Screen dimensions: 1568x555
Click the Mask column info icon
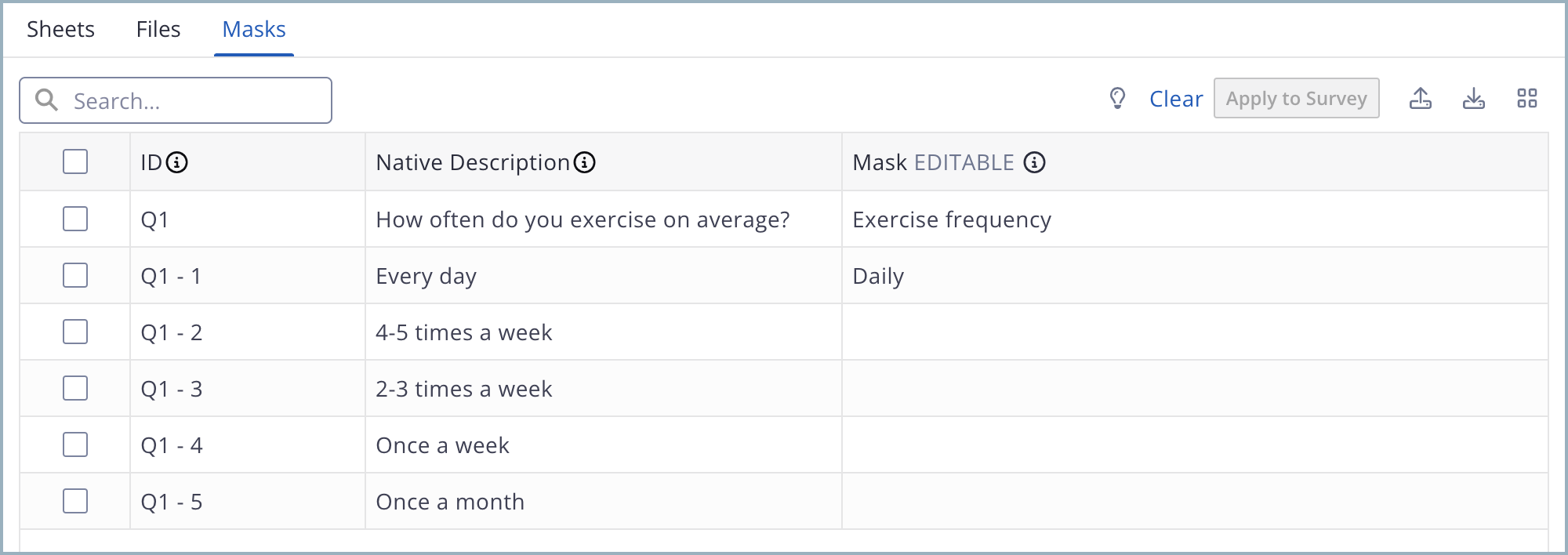[1035, 162]
